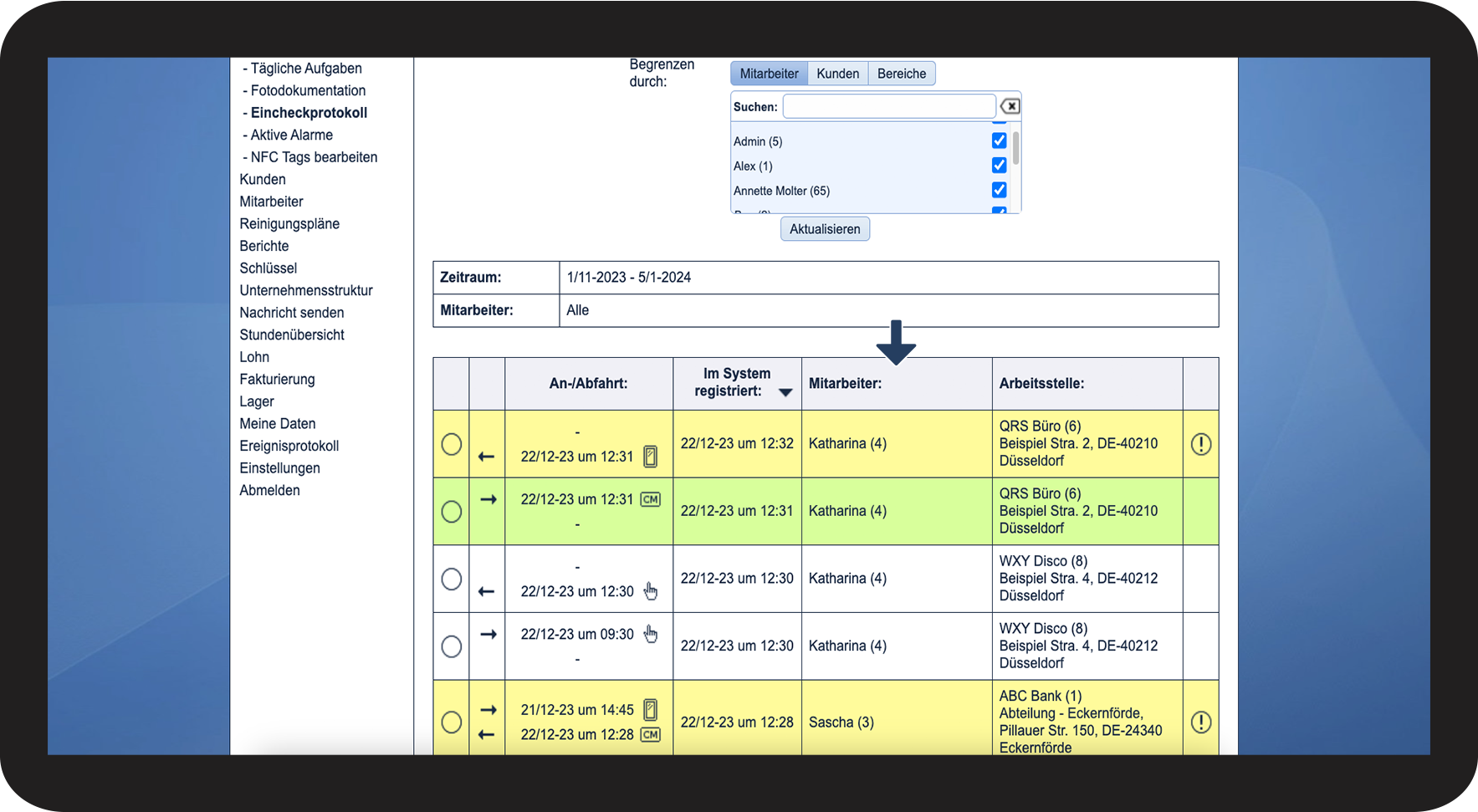1478x812 pixels.
Task: Click phone icon beside 21/12-23 14:45
Action: pos(650,710)
